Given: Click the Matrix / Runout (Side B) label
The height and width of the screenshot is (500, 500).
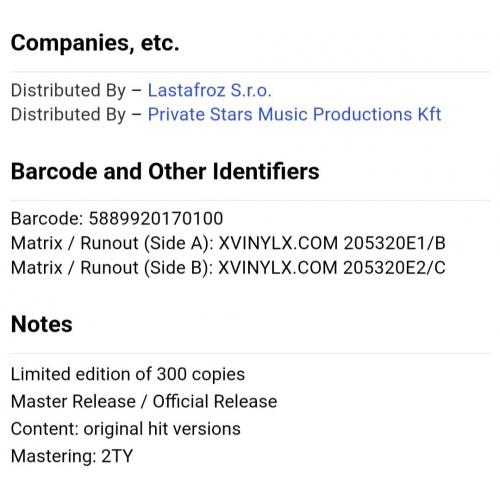Looking at the screenshot, I should (112, 268).
